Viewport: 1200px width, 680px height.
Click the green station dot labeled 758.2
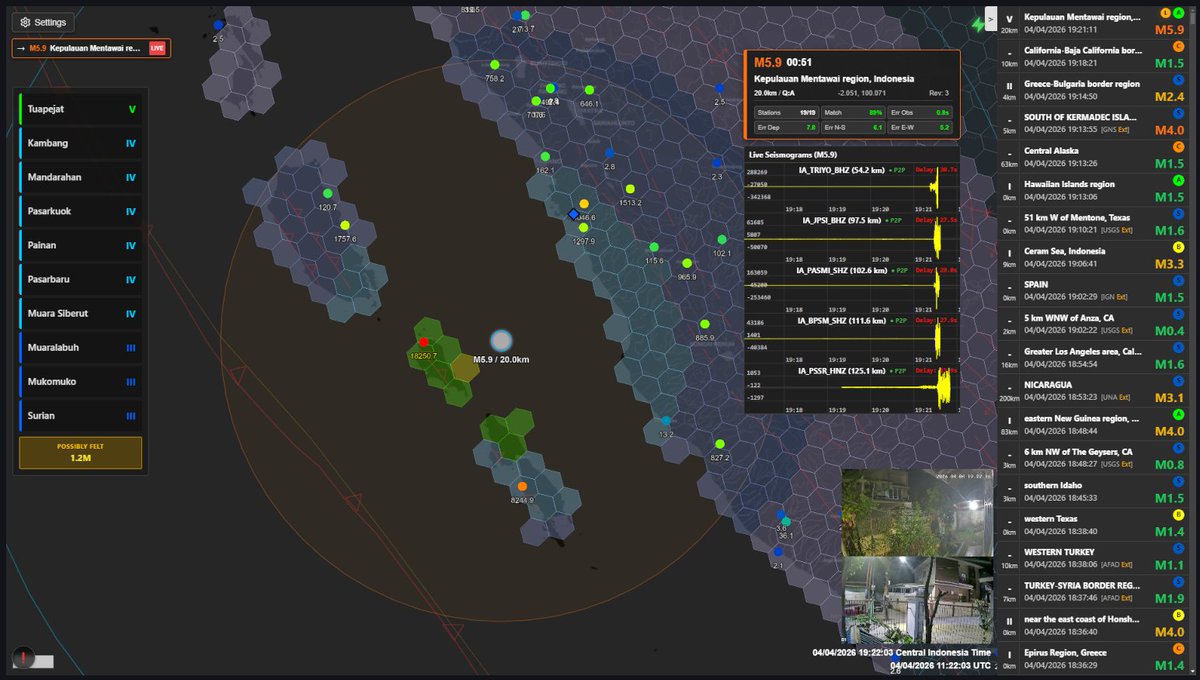pos(494,64)
